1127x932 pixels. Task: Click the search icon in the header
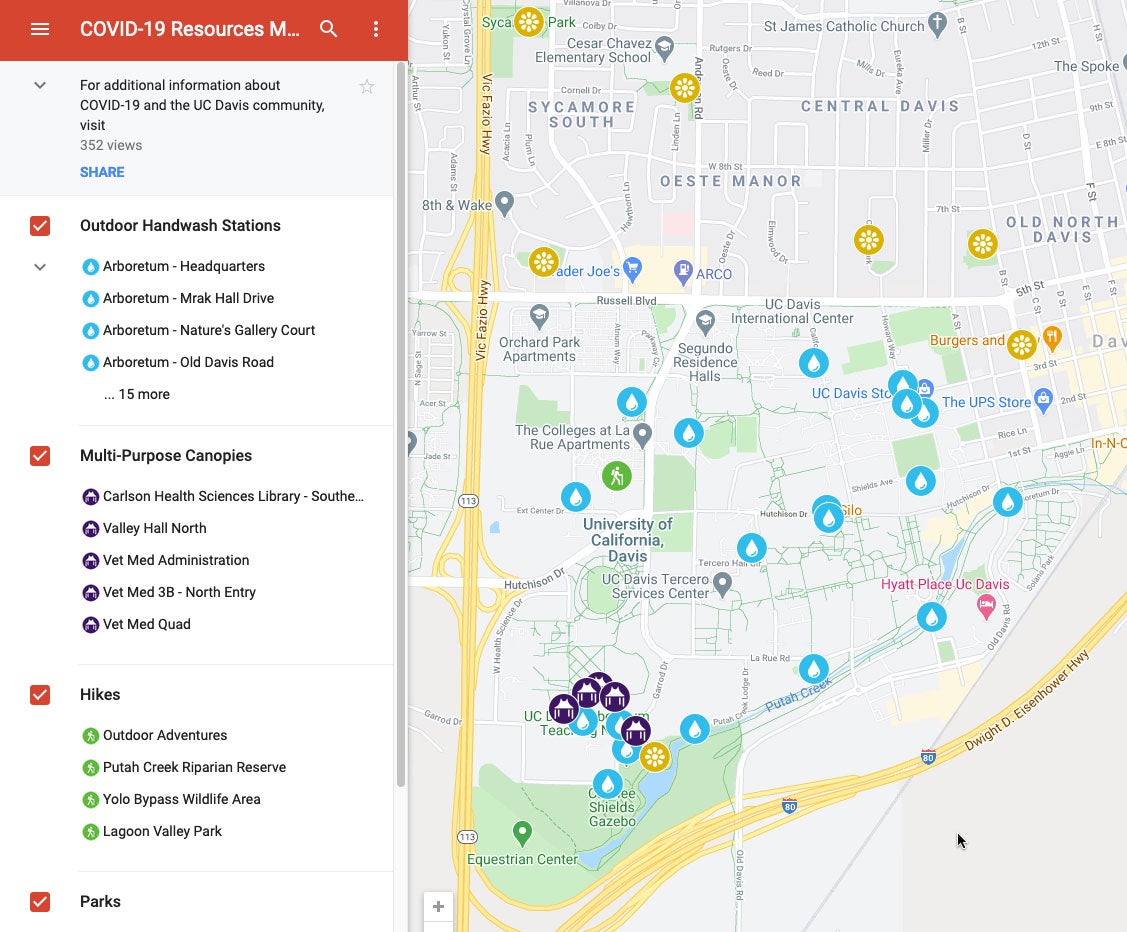point(329,29)
